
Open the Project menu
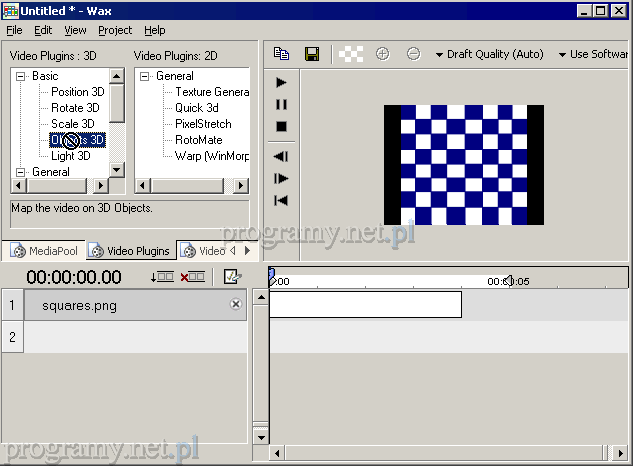tap(115, 31)
